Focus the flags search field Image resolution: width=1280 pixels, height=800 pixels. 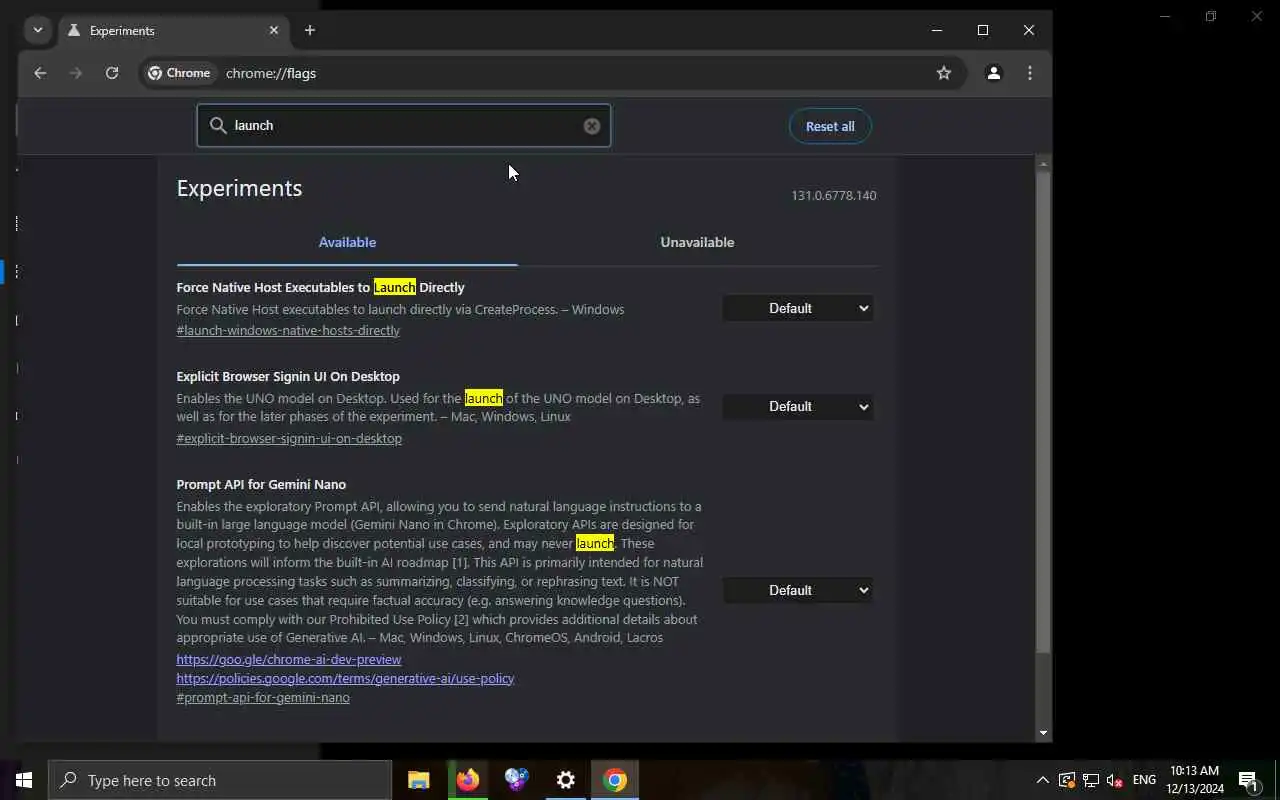coord(404,125)
